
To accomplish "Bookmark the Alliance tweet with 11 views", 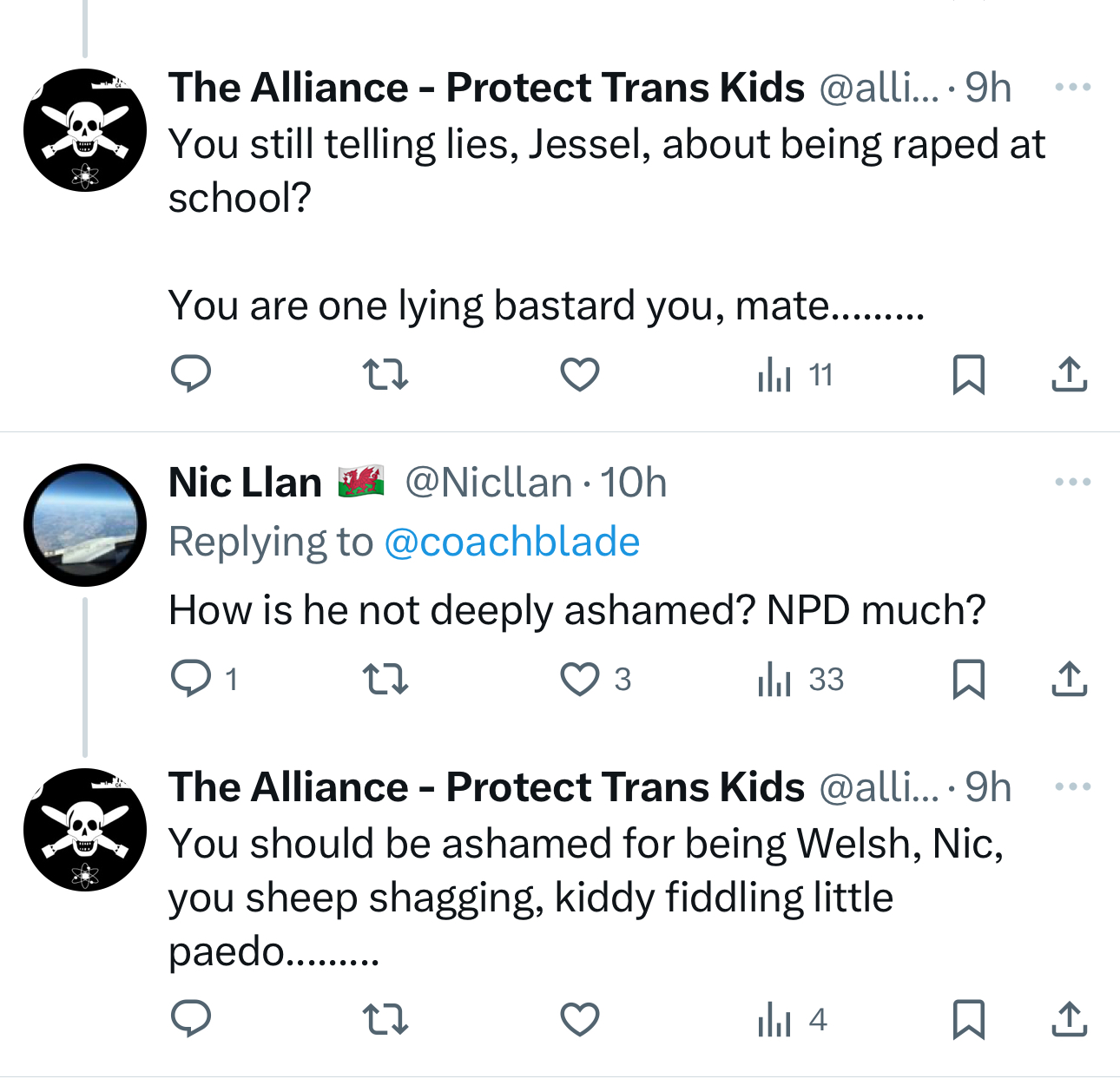I will 968,374.
